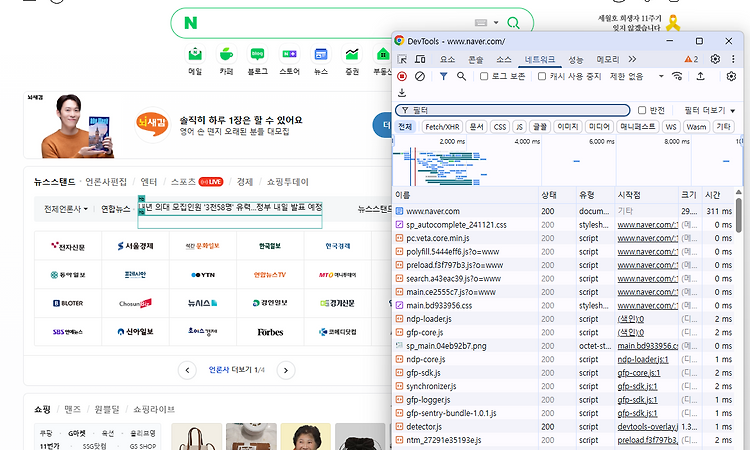
Task: Open Naver Mail shortcut icon
Action: pyautogui.click(x=195, y=55)
